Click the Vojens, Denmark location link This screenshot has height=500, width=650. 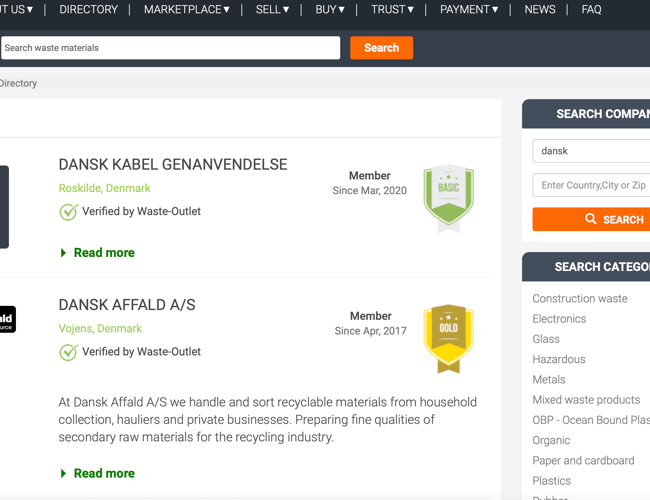[x=100, y=328]
